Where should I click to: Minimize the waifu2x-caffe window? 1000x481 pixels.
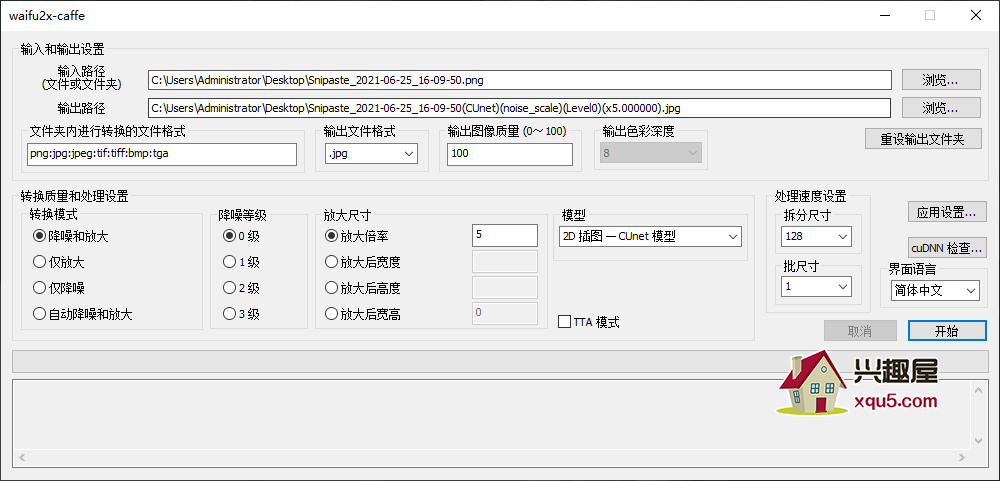tap(884, 16)
